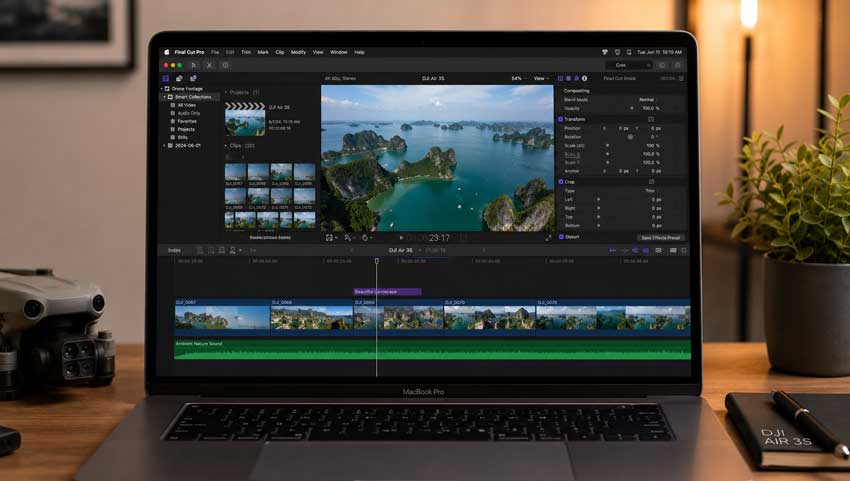This screenshot has height=481, width=850.
Task: Toggle the Distort effect checkbox
Action: click(x=561, y=237)
